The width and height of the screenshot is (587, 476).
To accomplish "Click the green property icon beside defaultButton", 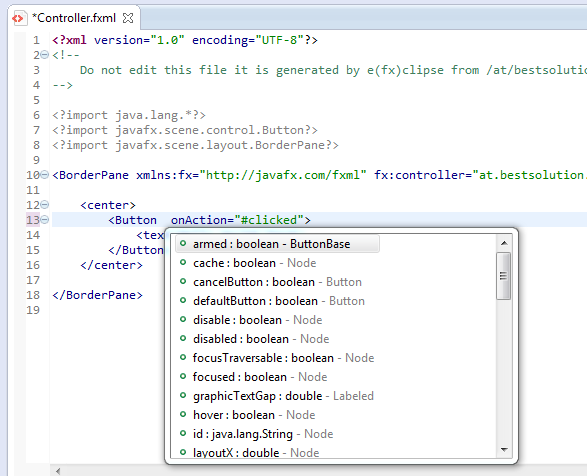I will click(x=183, y=300).
